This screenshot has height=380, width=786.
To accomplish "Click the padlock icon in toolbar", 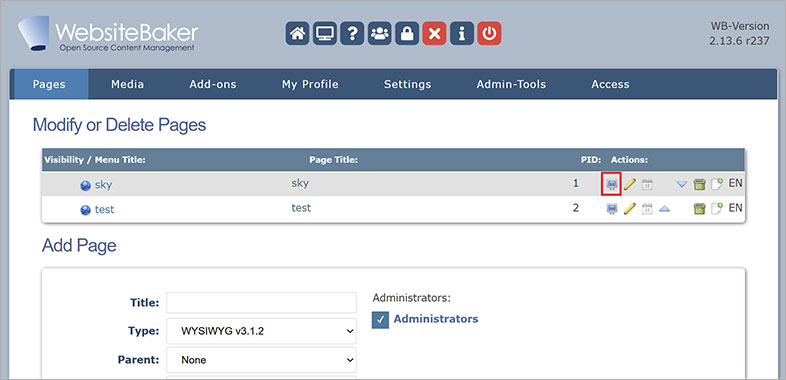I will pyautogui.click(x=407, y=34).
